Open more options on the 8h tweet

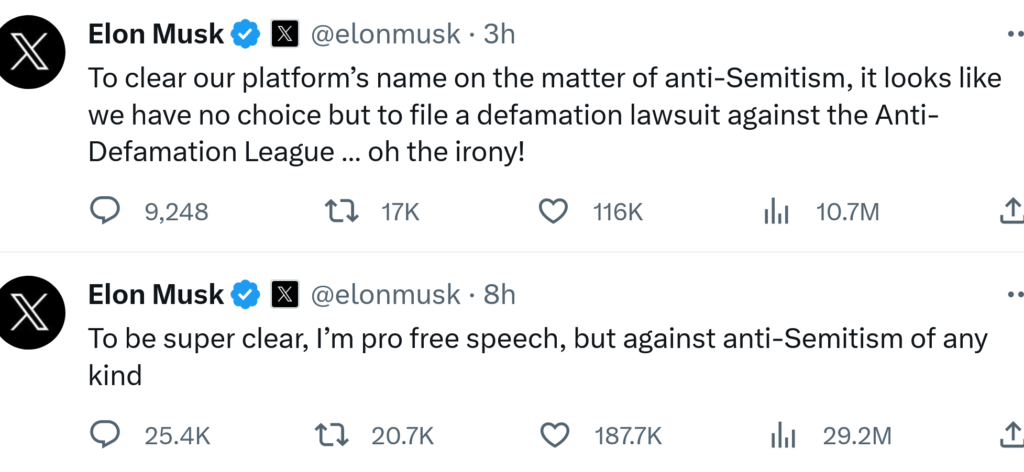(x=1013, y=294)
